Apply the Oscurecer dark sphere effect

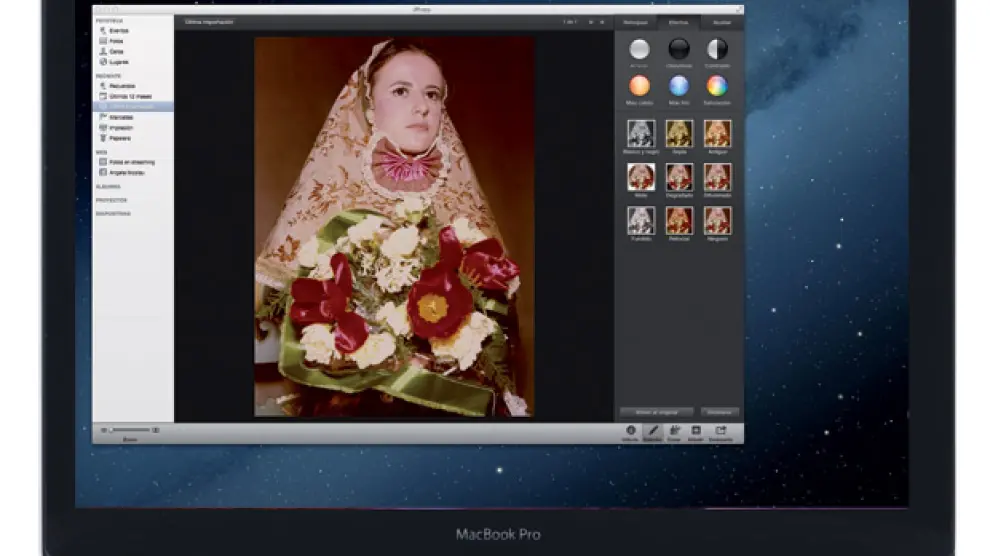click(679, 49)
